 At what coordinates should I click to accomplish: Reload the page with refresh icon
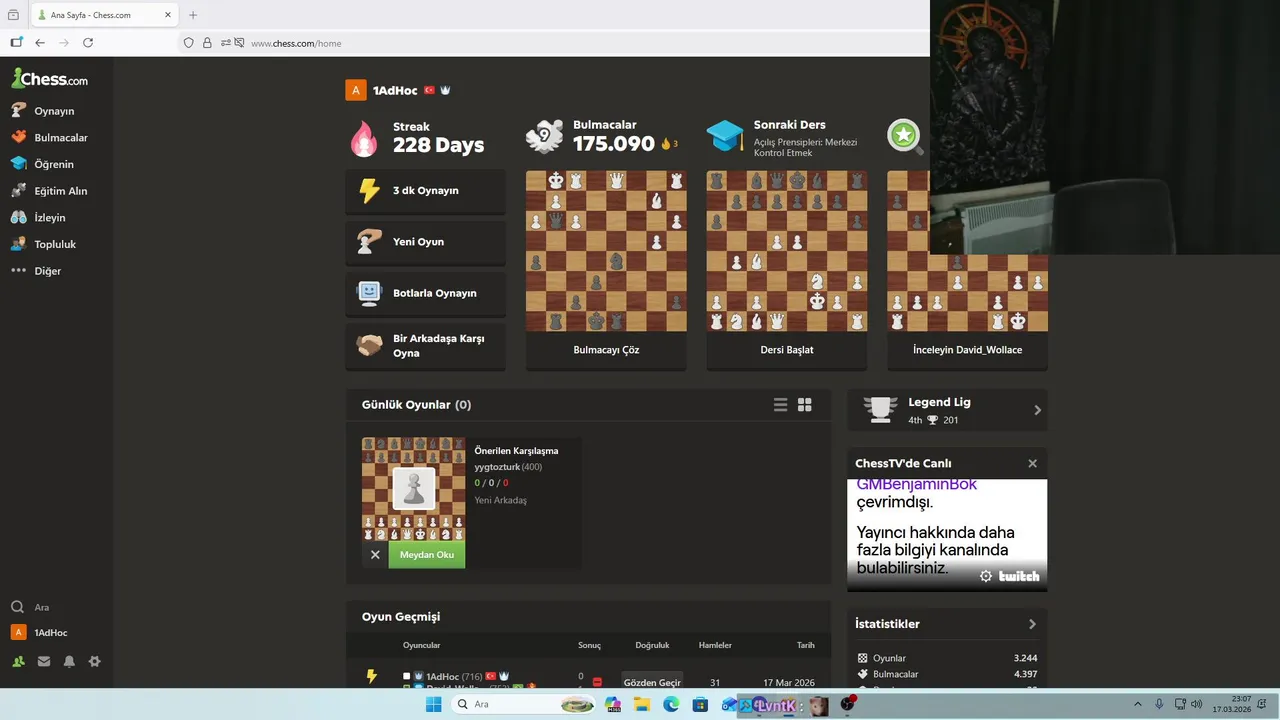point(88,43)
